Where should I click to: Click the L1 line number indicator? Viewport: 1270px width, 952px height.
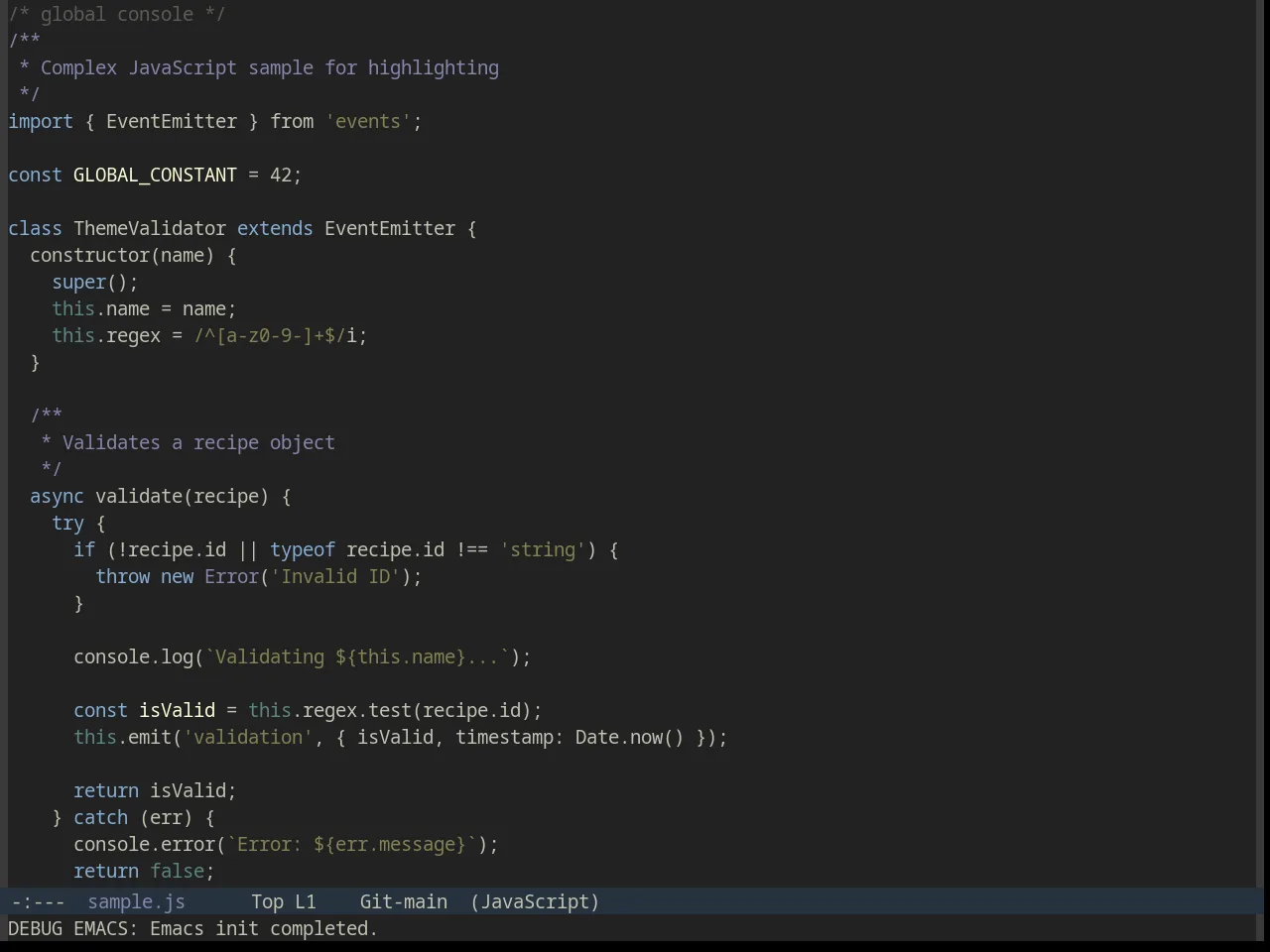[306, 901]
